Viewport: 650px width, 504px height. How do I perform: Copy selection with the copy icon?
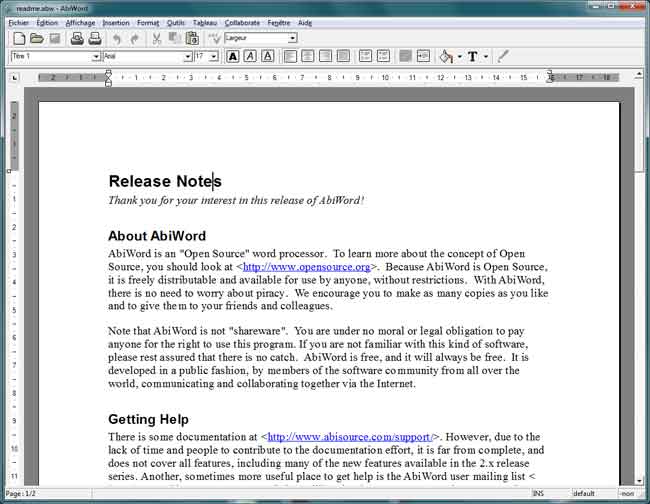pyautogui.click(x=174, y=39)
